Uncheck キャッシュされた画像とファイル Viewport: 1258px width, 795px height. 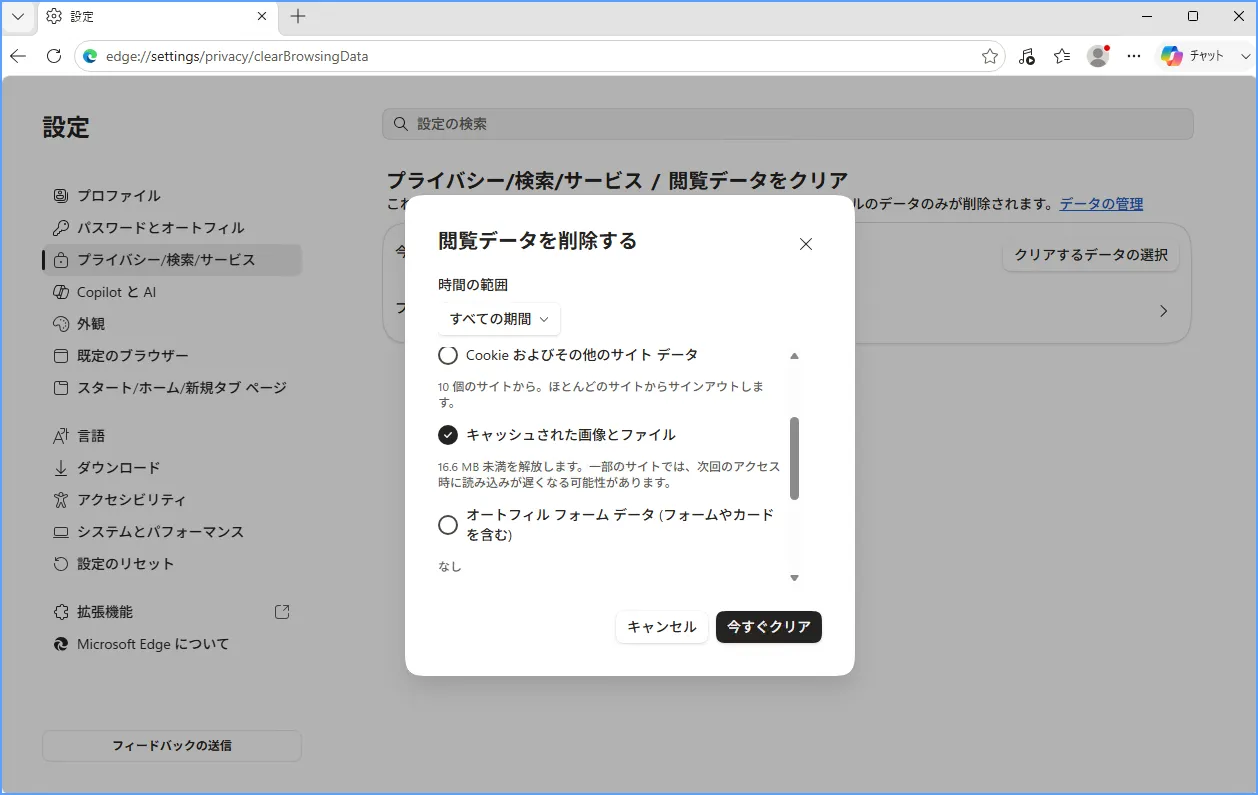click(x=448, y=435)
